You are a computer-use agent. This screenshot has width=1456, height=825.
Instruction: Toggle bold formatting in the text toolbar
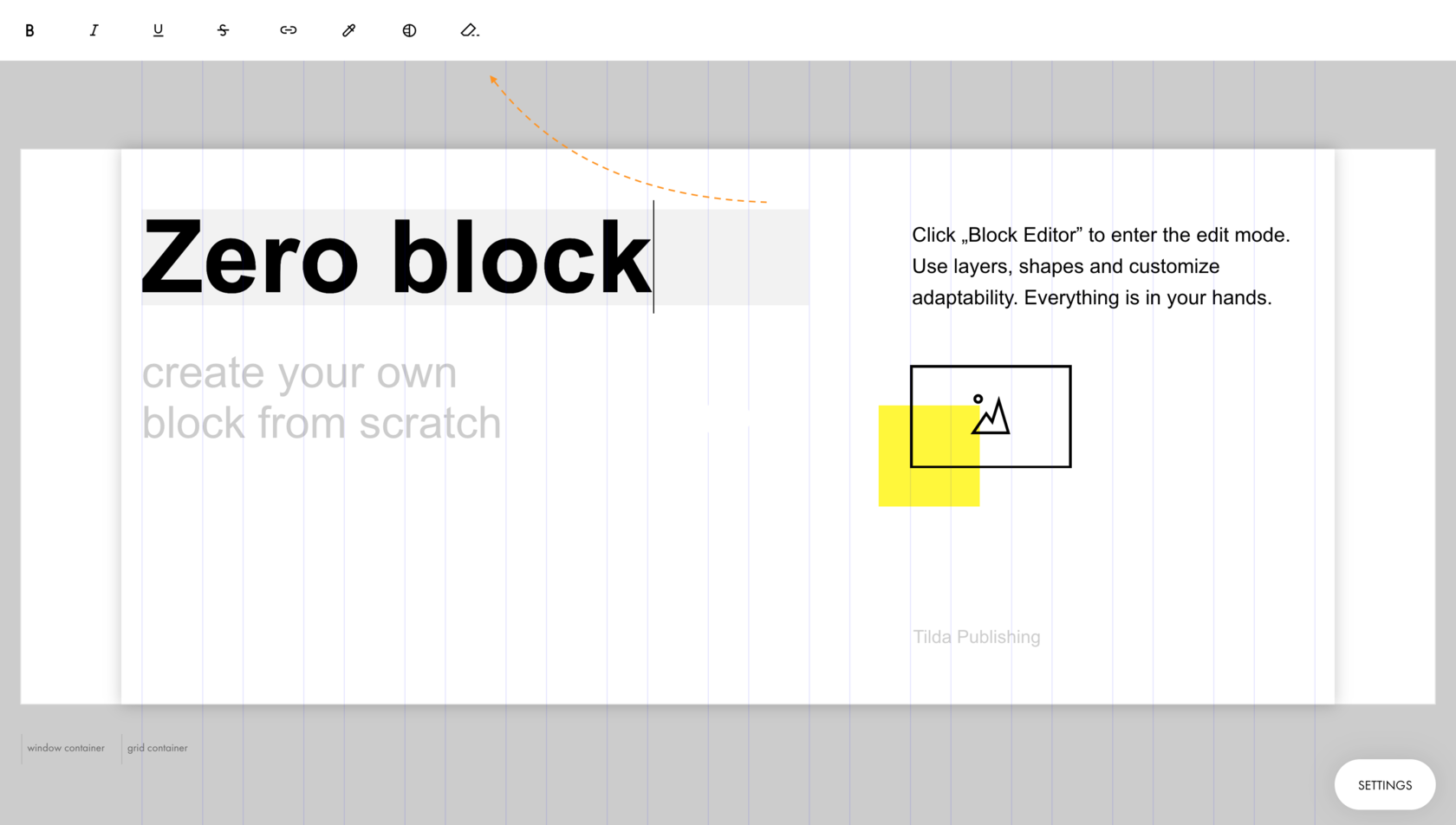pyautogui.click(x=29, y=30)
